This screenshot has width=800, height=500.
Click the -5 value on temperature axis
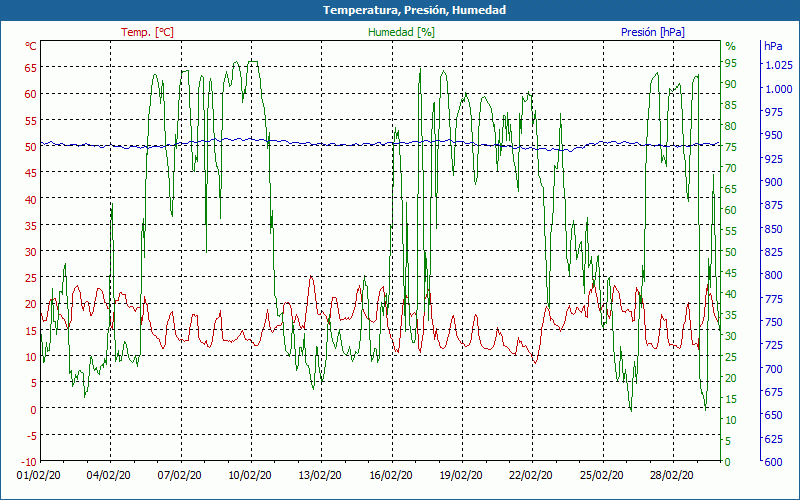31,435
